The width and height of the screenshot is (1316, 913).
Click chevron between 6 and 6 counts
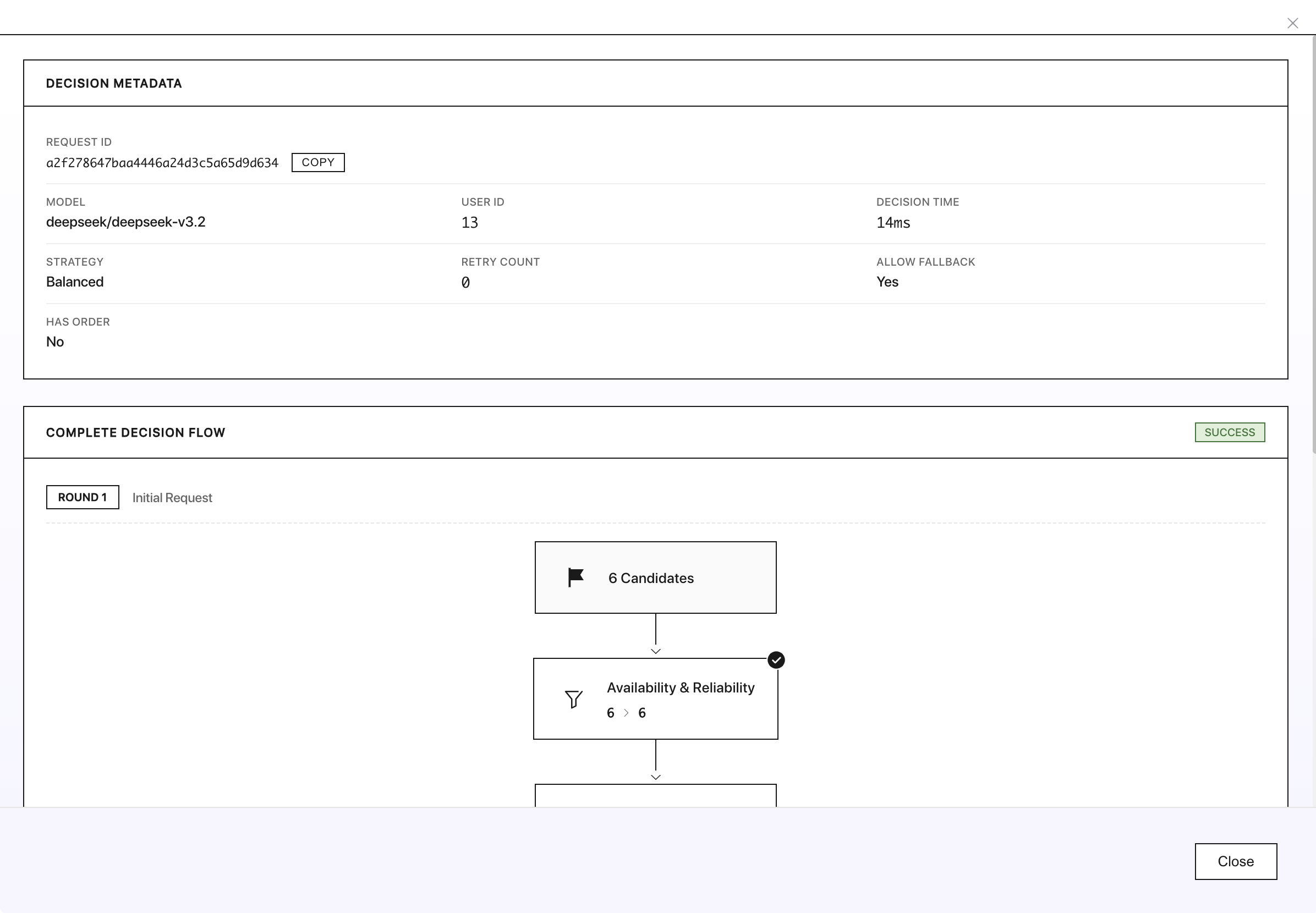[626, 713]
